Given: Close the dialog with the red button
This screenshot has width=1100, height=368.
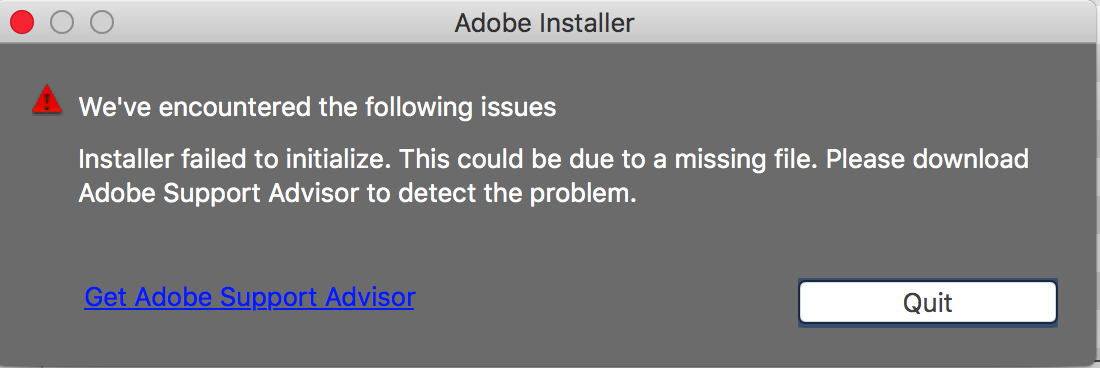Looking at the screenshot, I should (x=22, y=22).
